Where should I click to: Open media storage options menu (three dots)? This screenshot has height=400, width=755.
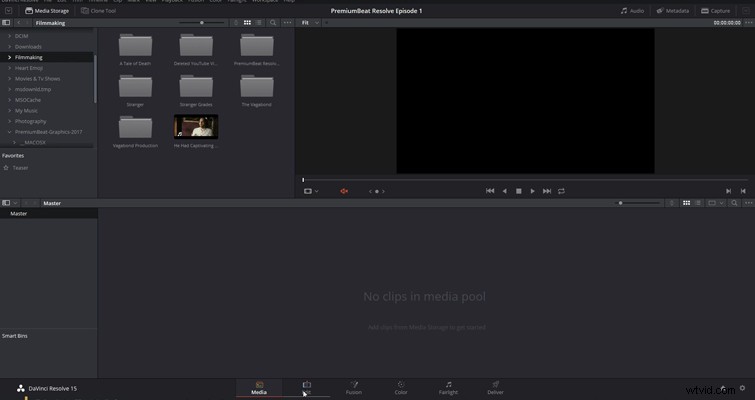click(287, 23)
